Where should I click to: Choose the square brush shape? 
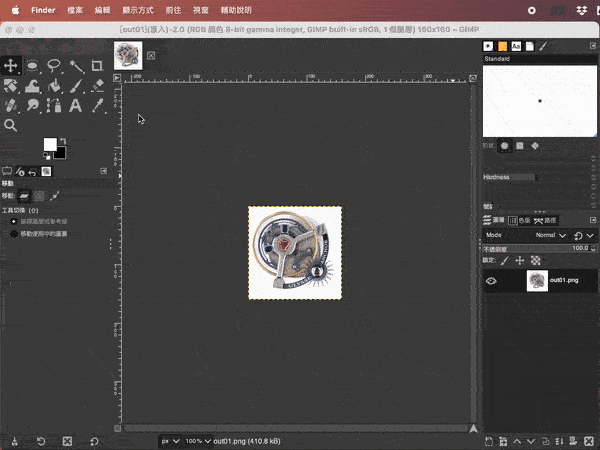(520, 146)
